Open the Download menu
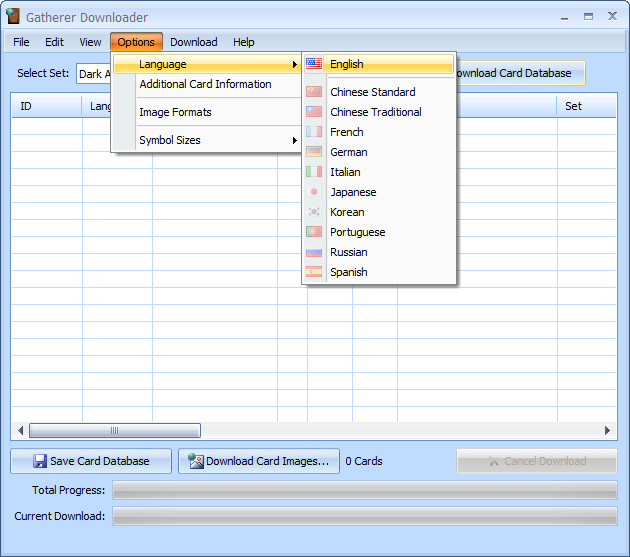630x557 pixels. (x=193, y=42)
